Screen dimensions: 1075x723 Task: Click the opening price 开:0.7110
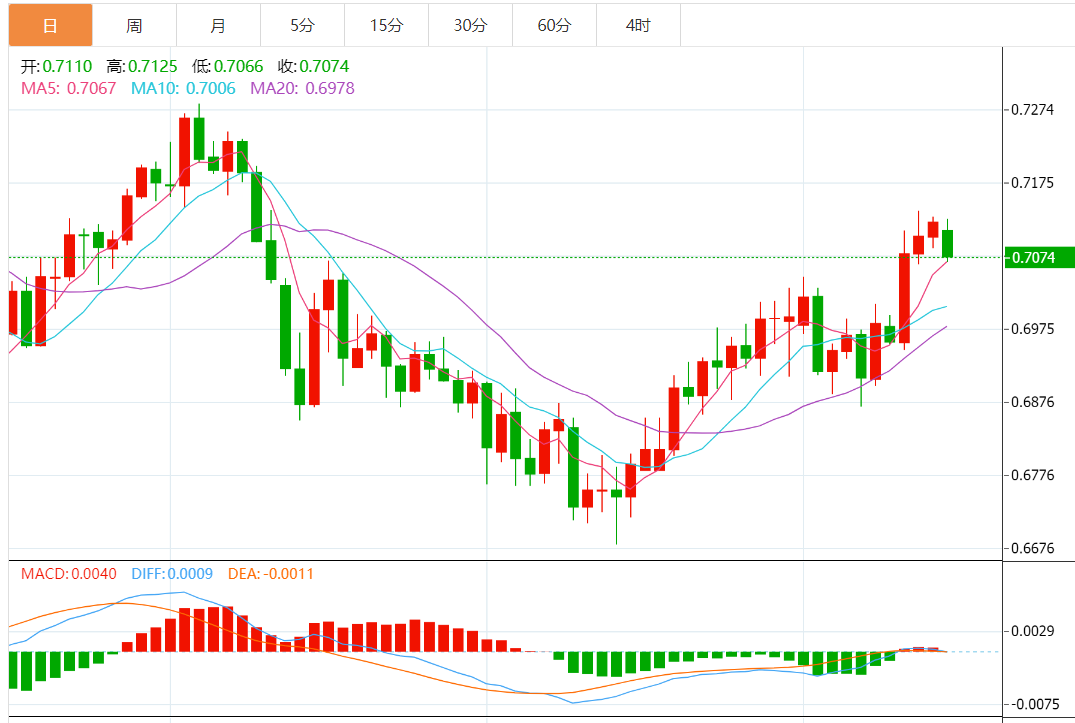pos(56,66)
